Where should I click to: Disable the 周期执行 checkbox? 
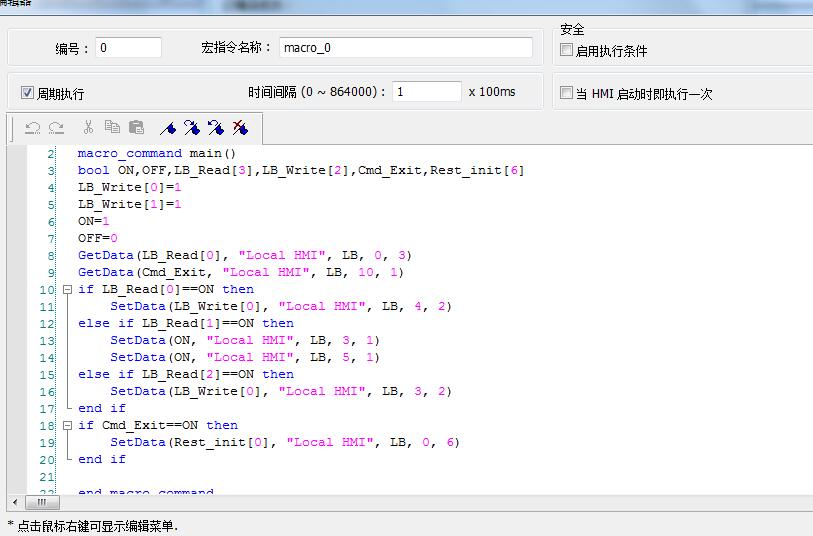pos(28,93)
